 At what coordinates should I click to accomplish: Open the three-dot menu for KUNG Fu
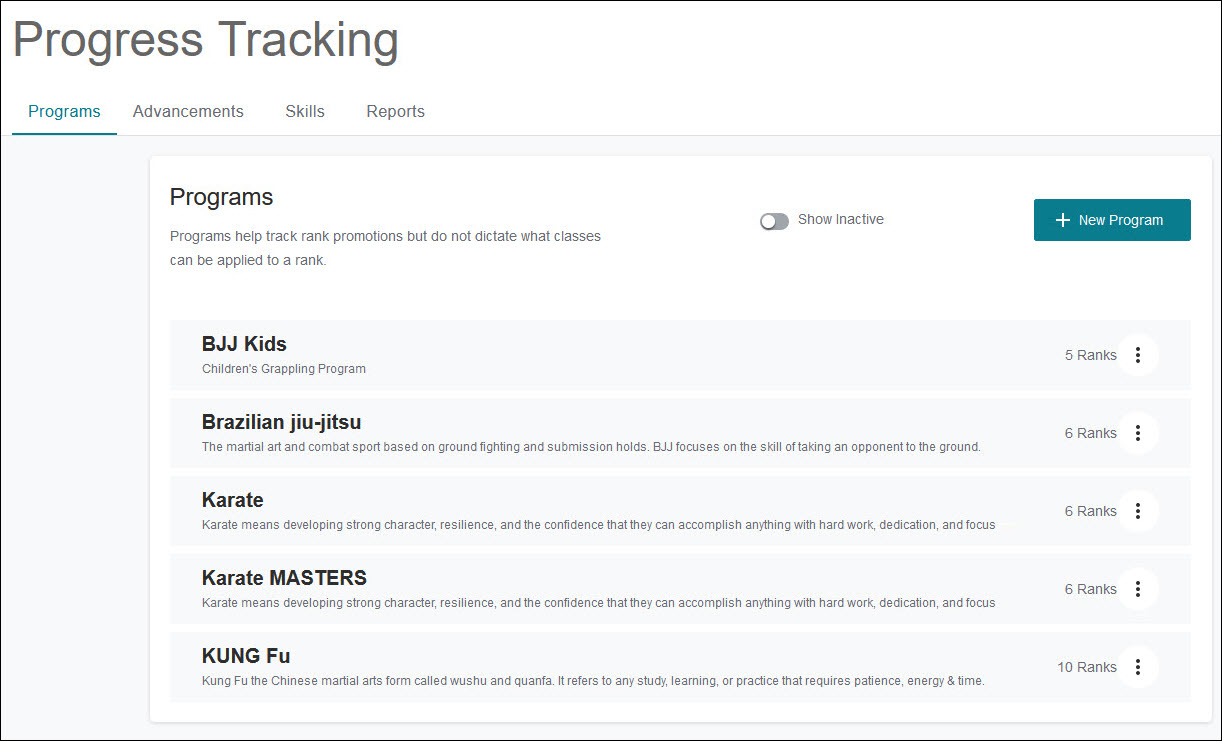[1137, 667]
